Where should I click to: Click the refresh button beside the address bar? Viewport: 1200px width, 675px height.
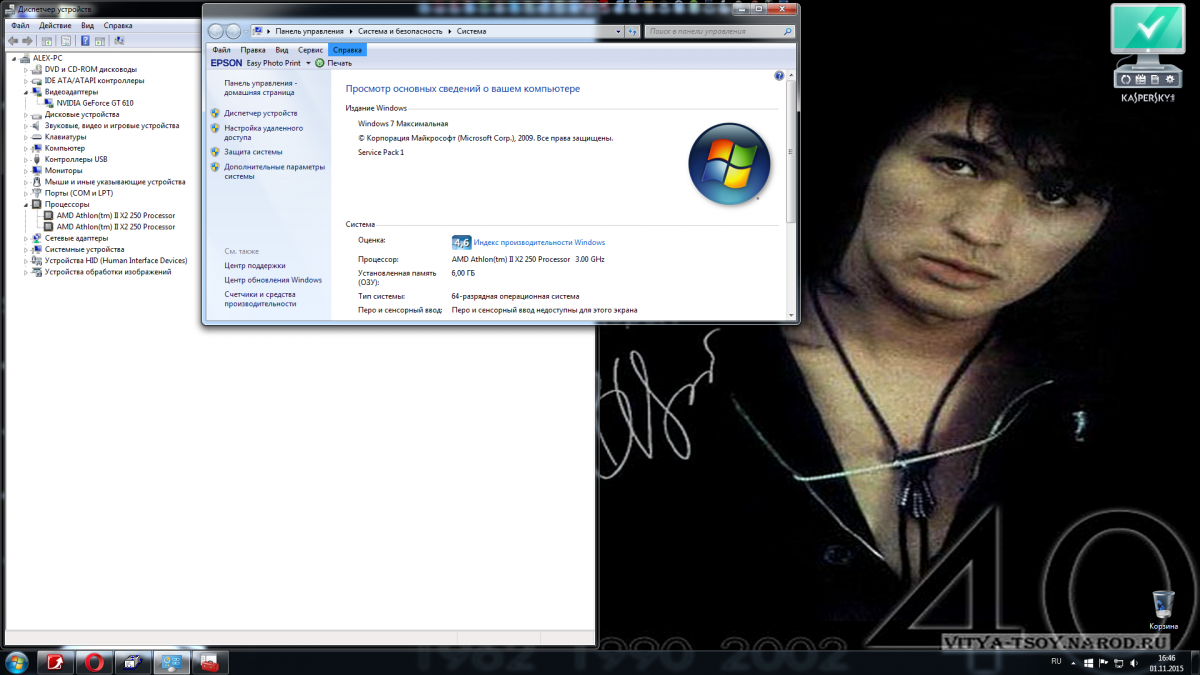(633, 31)
